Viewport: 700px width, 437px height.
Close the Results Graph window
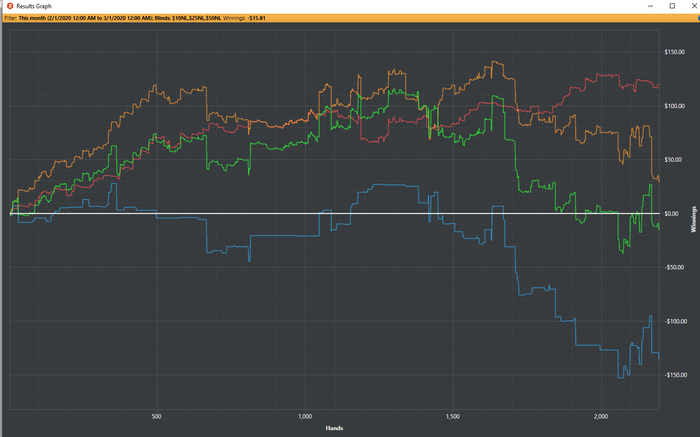[694, 6]
